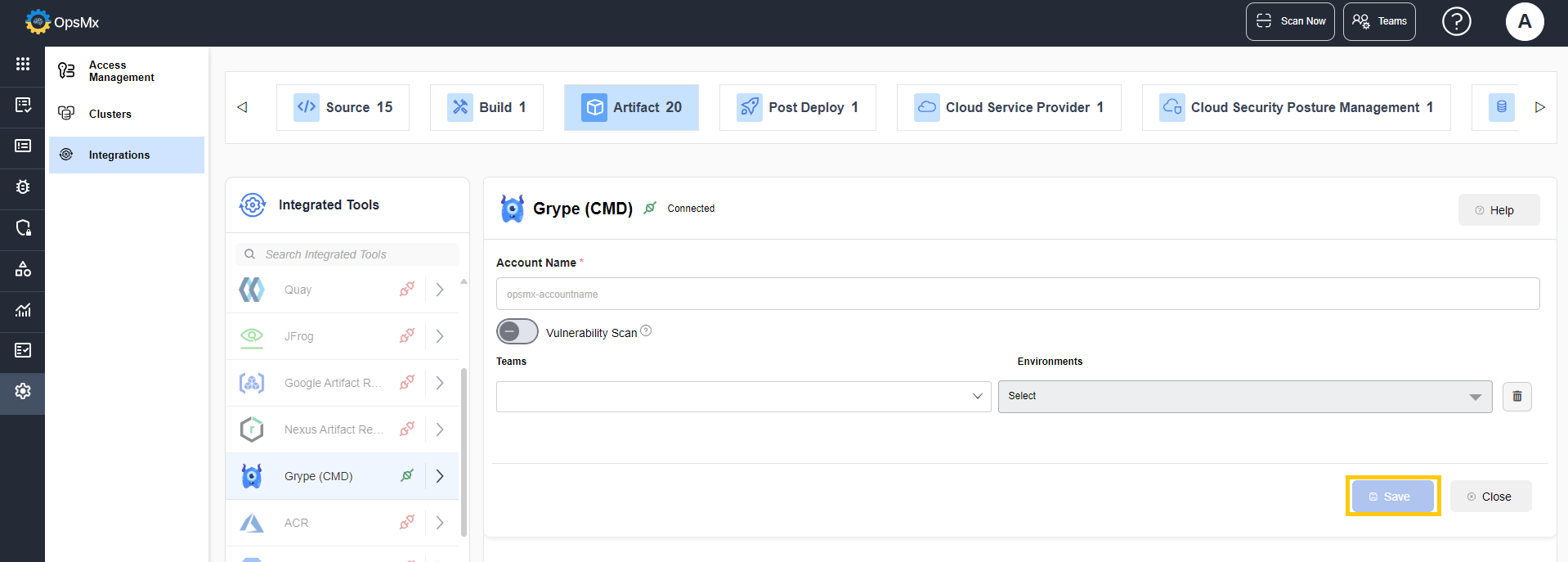This screenshot has height=562, width=1568.
Task: Click the settings gear in left sidebar
Action: point(23,391)
